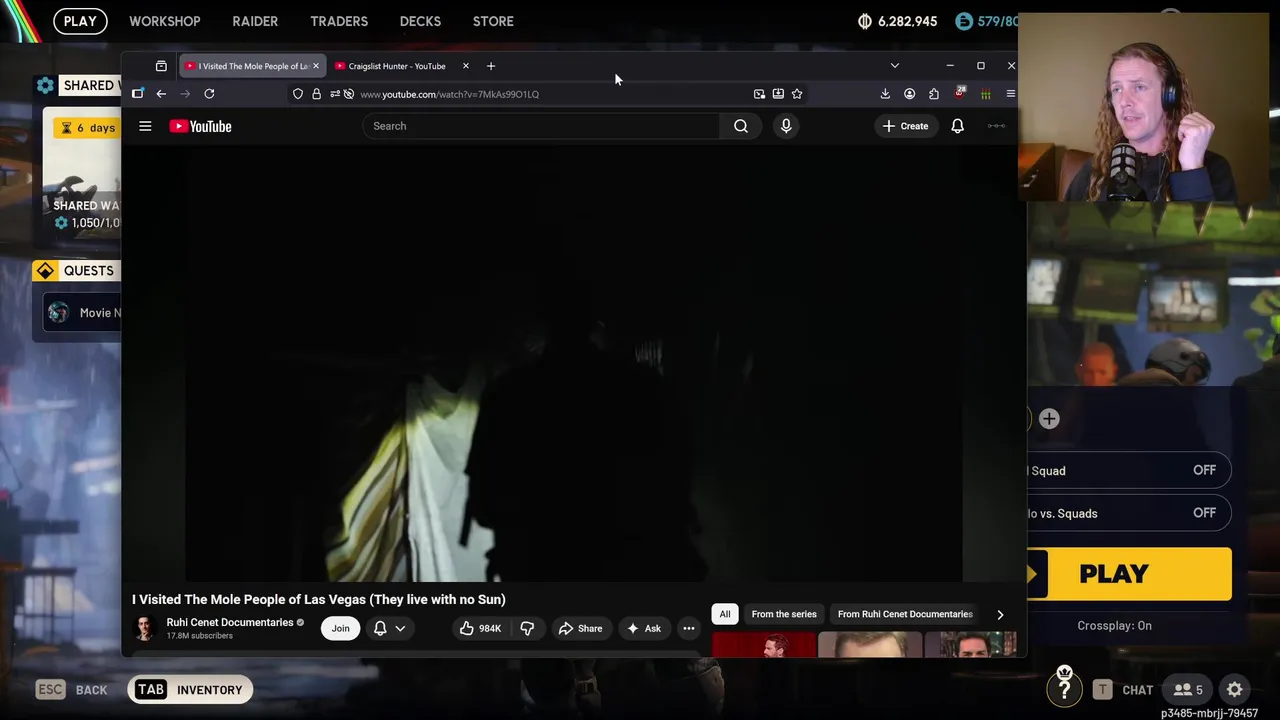Open Ruhi Cenet Documentaries channel avatar

pyautogui.click(x=145, y=628)
